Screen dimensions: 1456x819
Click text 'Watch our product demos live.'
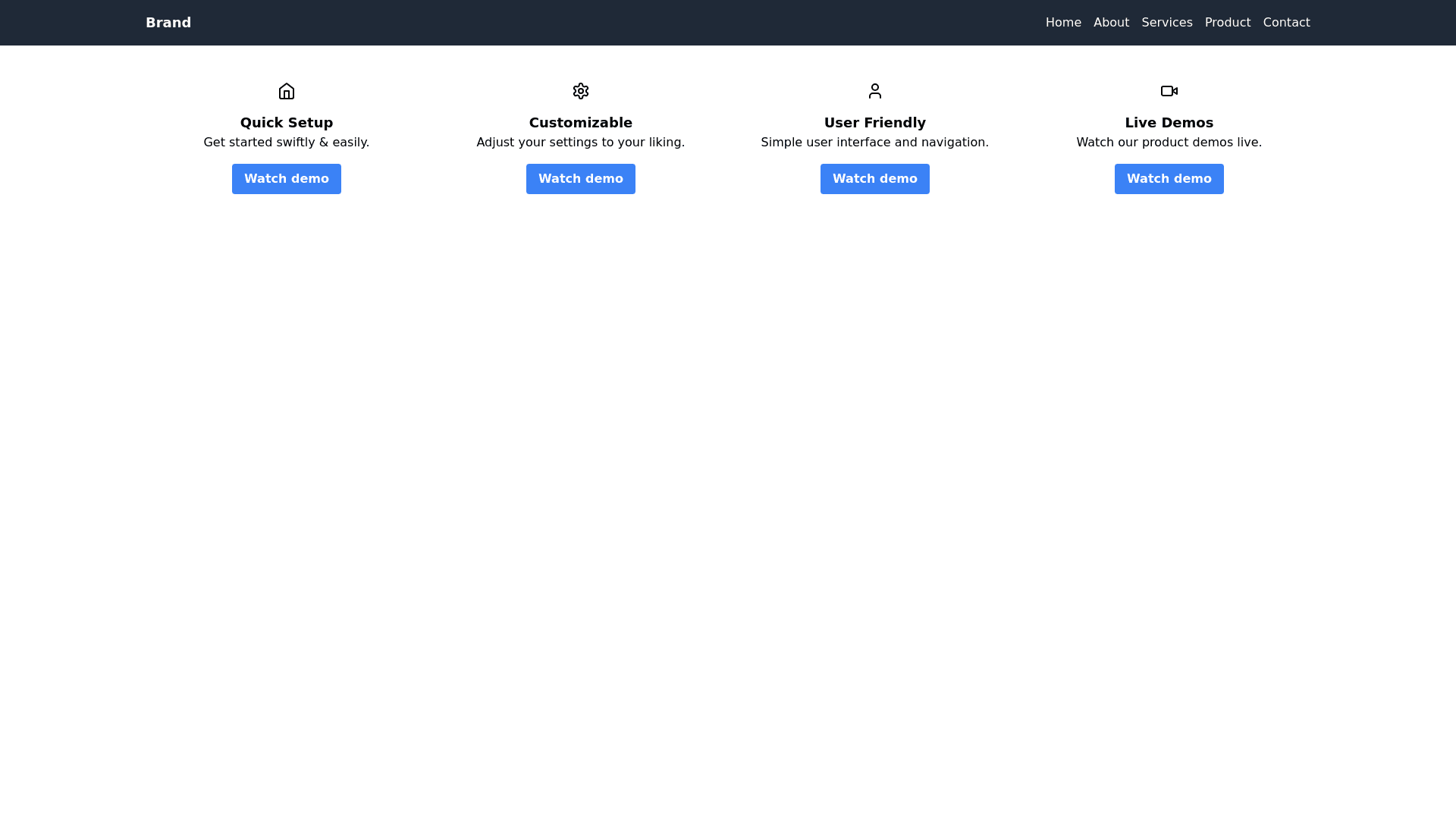click(1169, 143)
